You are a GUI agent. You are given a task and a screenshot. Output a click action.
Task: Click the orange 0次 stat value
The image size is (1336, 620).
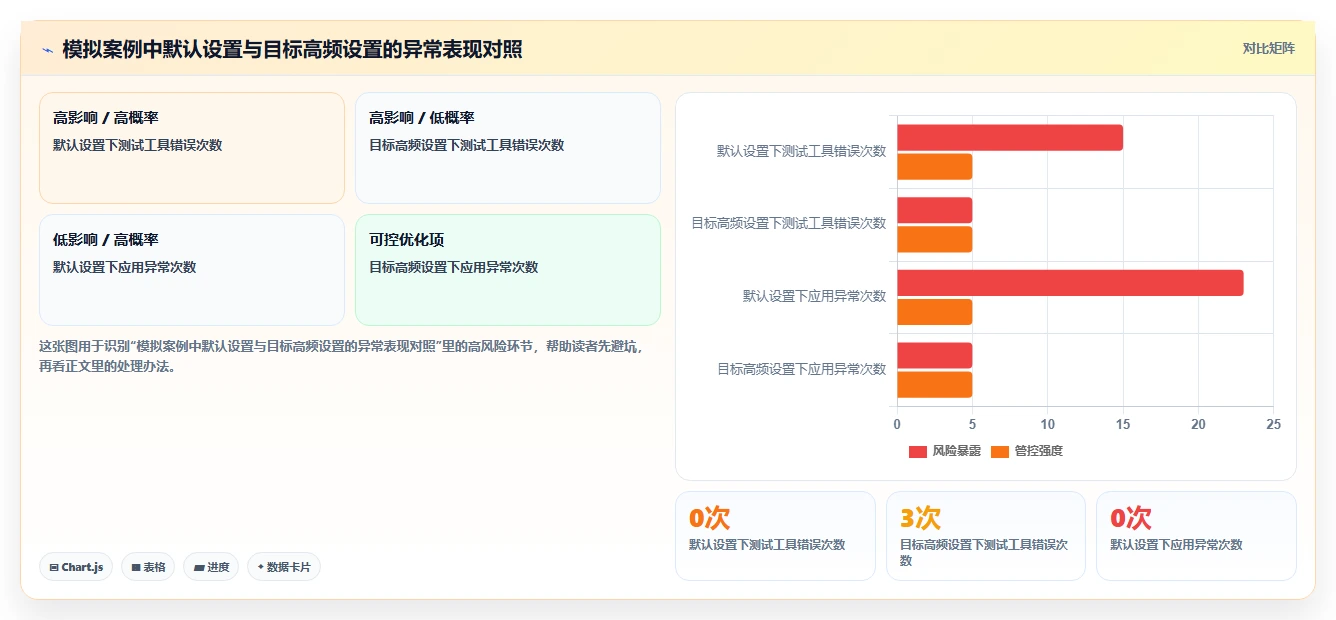pyautogui.click(x=709, y=518)
